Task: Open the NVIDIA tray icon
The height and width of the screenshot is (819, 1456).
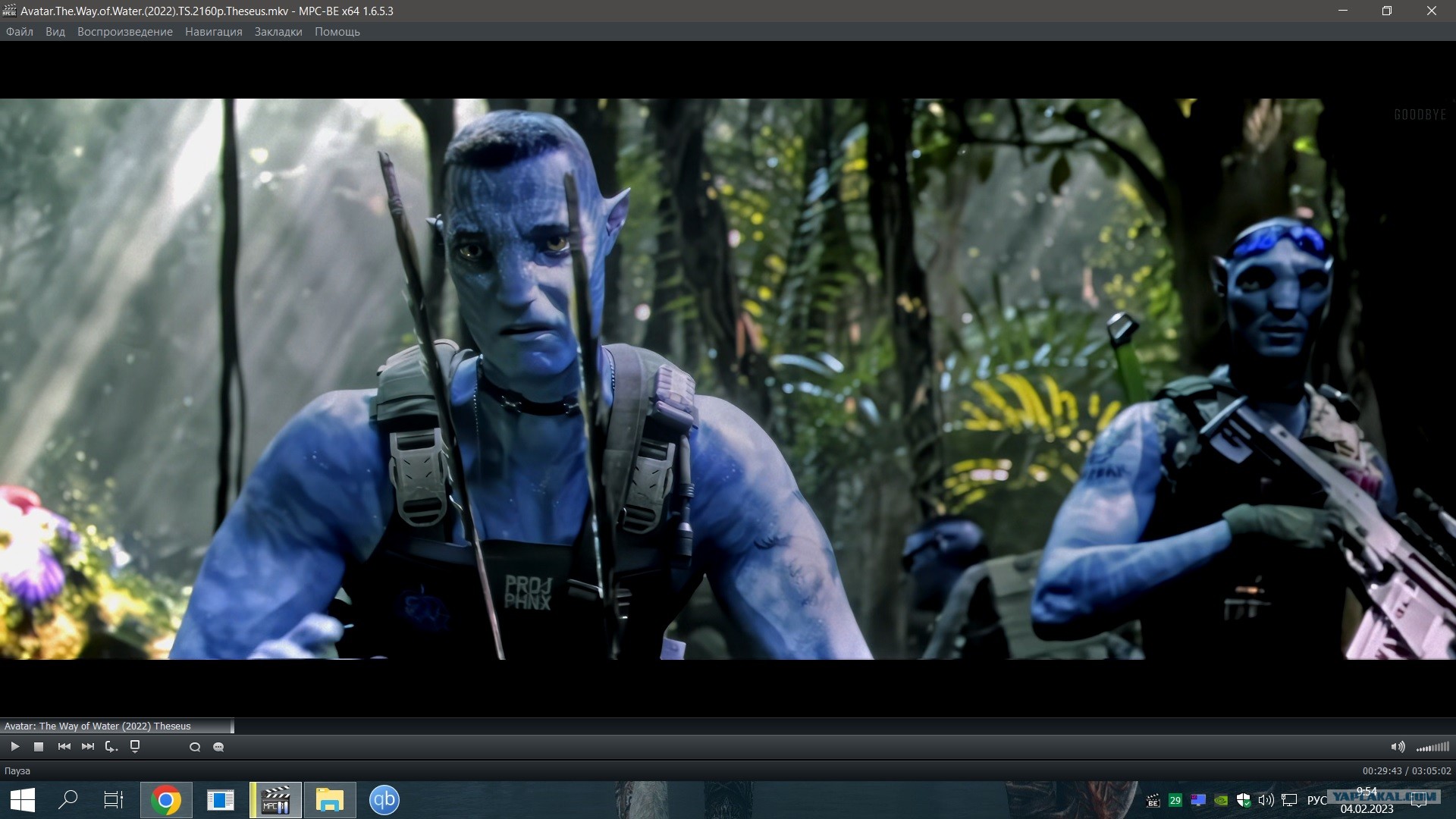Action: coord(1221,800)
